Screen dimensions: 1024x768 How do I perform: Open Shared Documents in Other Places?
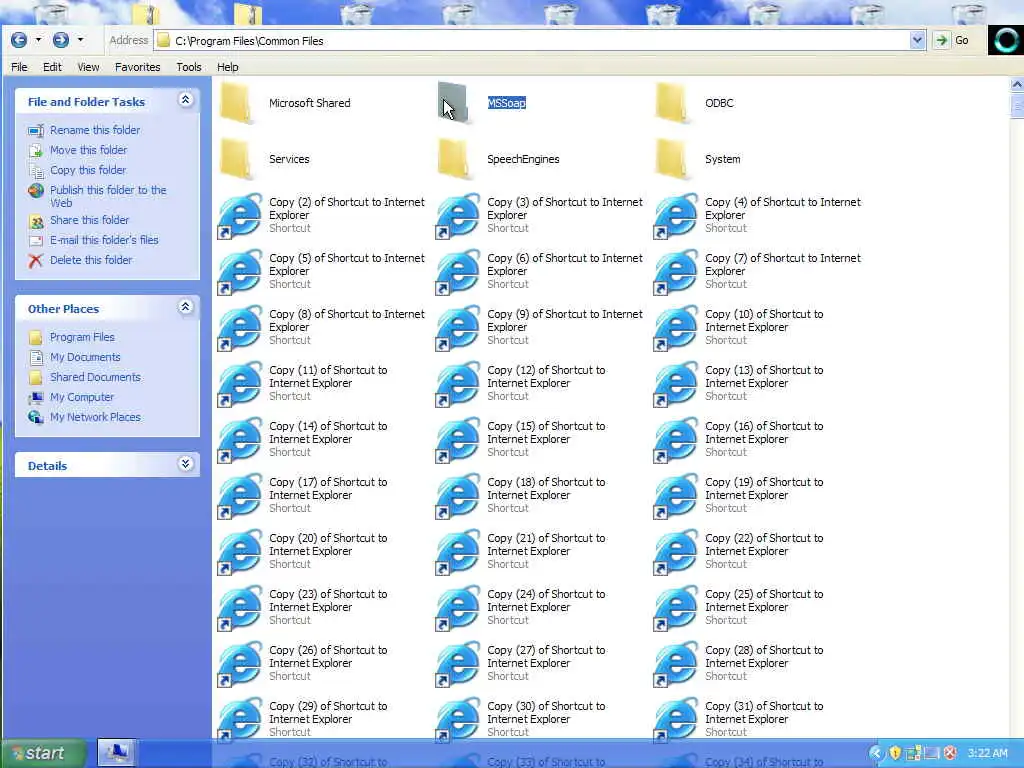tap(95, 377)
